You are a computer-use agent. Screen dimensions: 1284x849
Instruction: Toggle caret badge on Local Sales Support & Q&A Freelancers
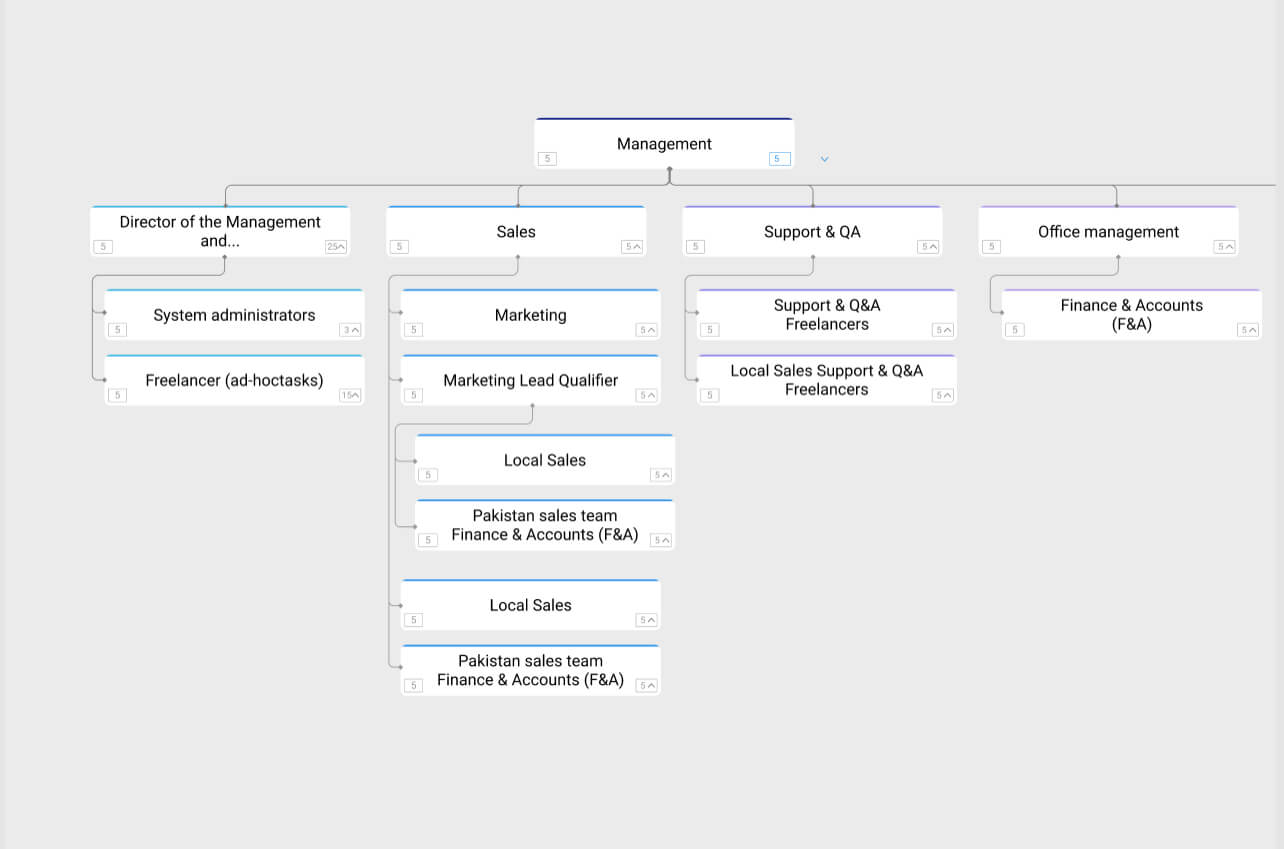point(943,395)
